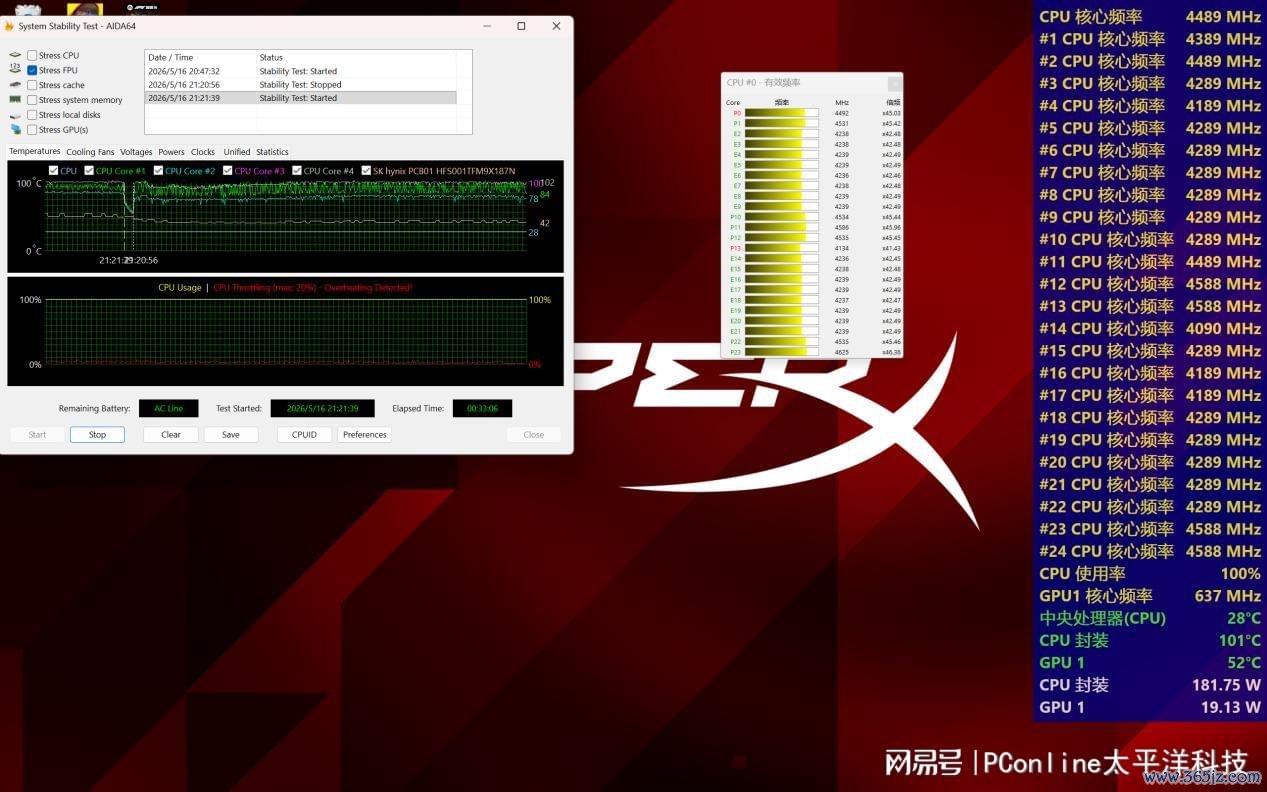Open the Clocks tab
This screenshot has height=792, width=1267.
point(203,152)
